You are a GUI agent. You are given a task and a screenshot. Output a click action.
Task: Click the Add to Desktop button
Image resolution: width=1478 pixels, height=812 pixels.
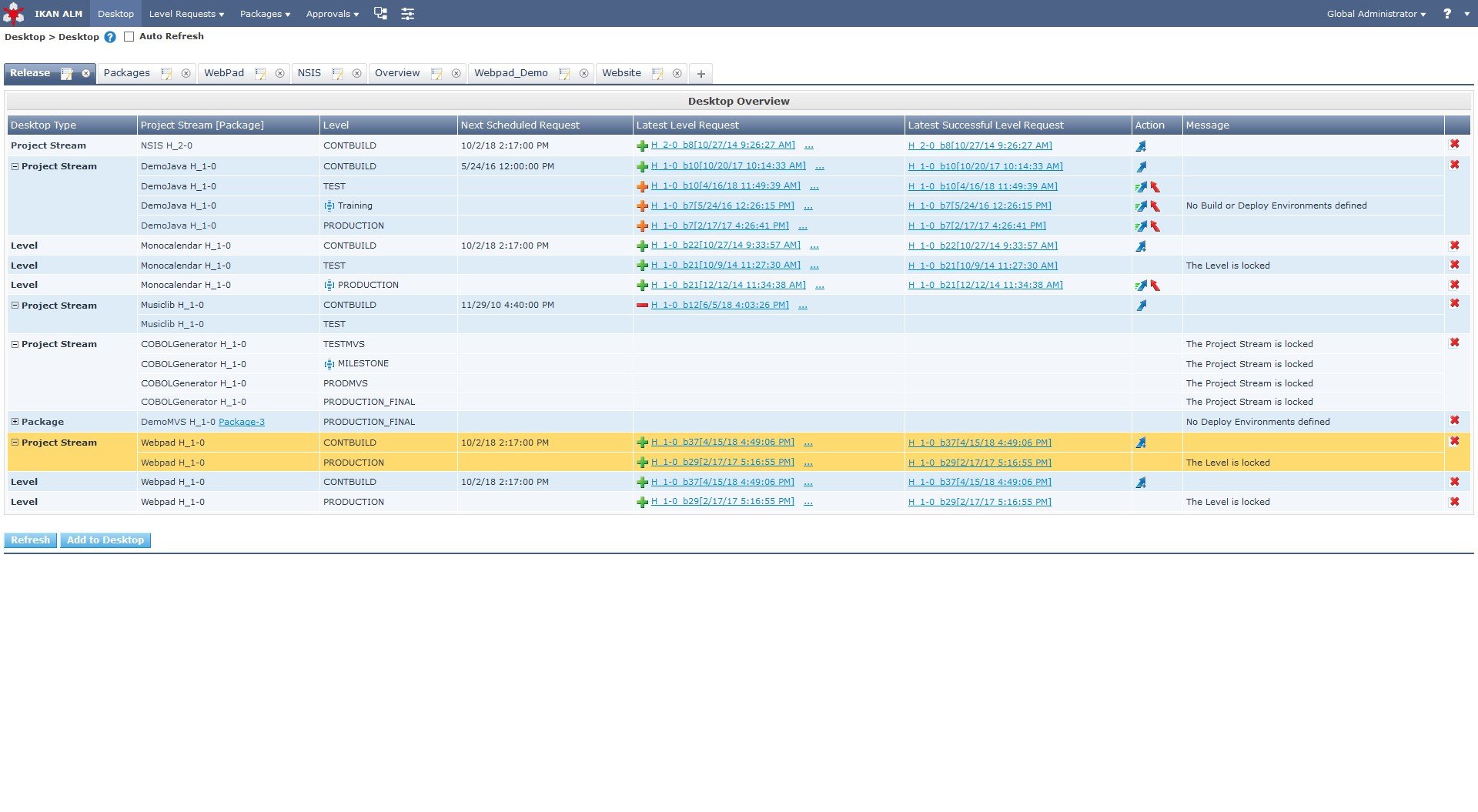point(105,540)
